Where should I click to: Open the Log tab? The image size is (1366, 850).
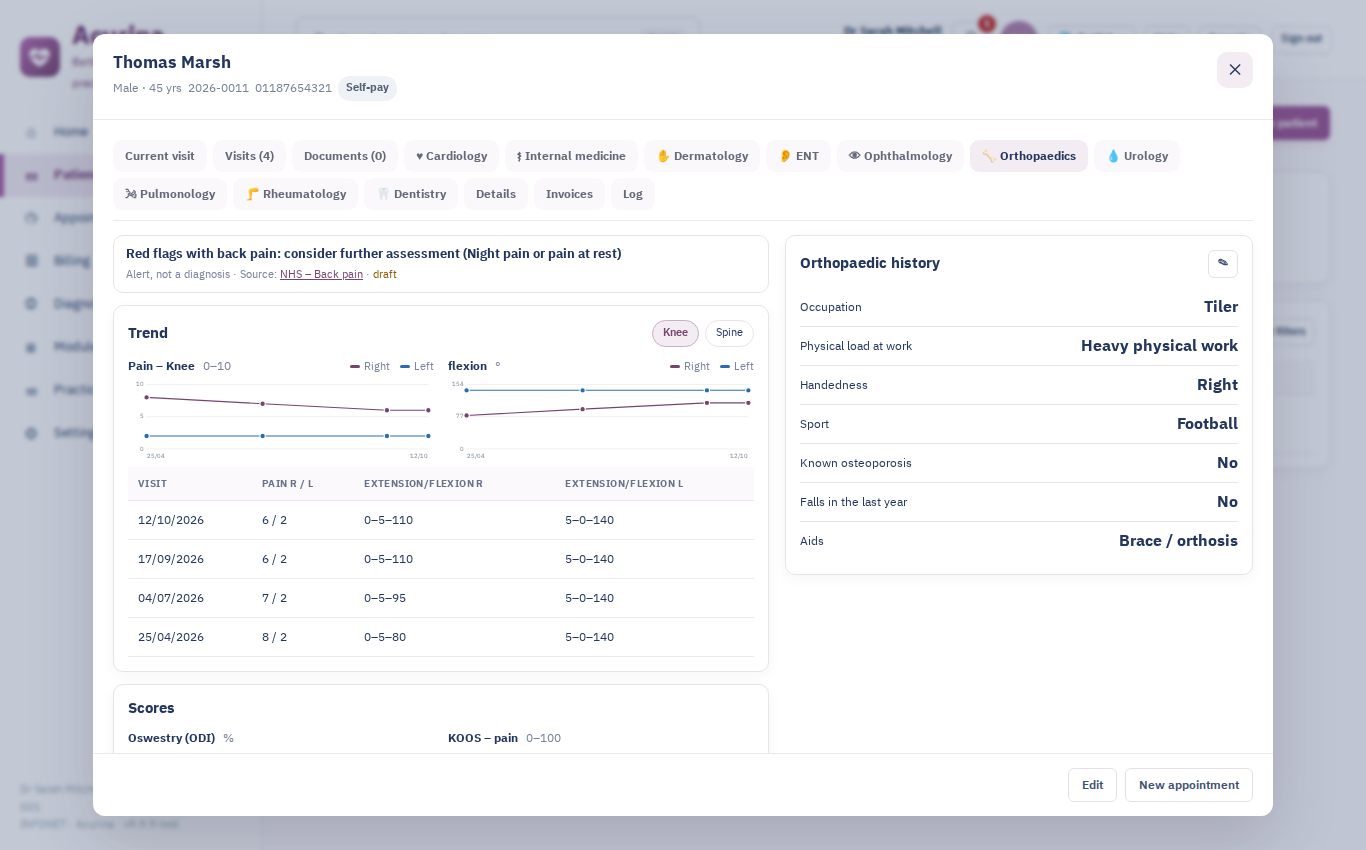pos(633,194)
